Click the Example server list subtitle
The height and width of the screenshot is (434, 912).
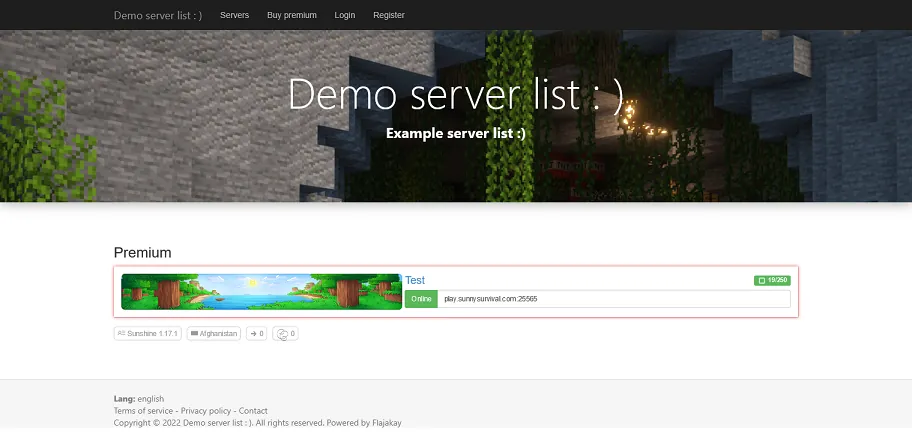tap(456, 133)
